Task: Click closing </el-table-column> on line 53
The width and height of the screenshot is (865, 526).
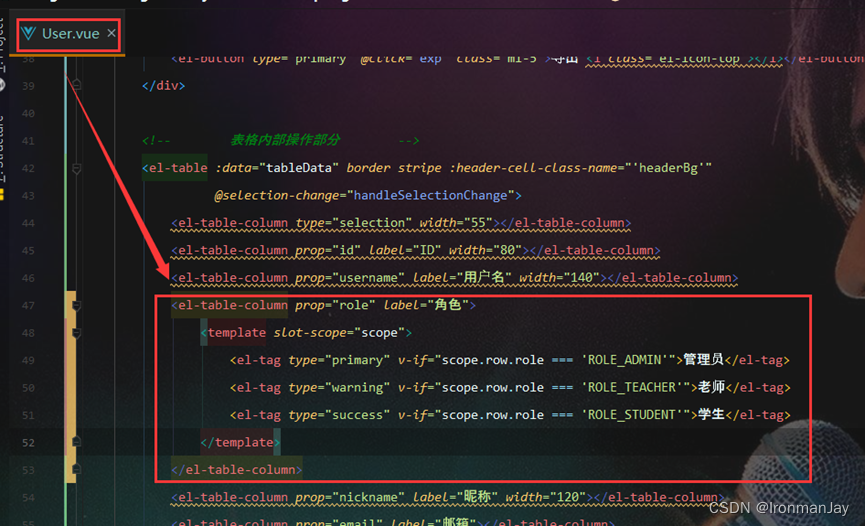Action: coord(237,470)
